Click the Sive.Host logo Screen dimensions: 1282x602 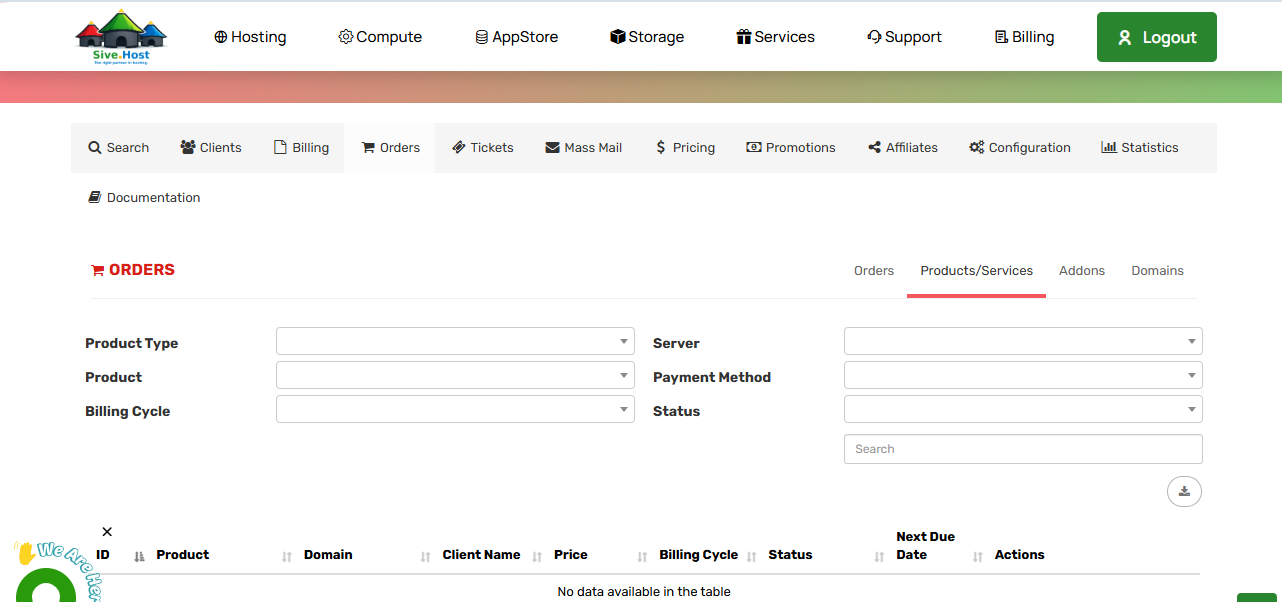pos(120,37)
